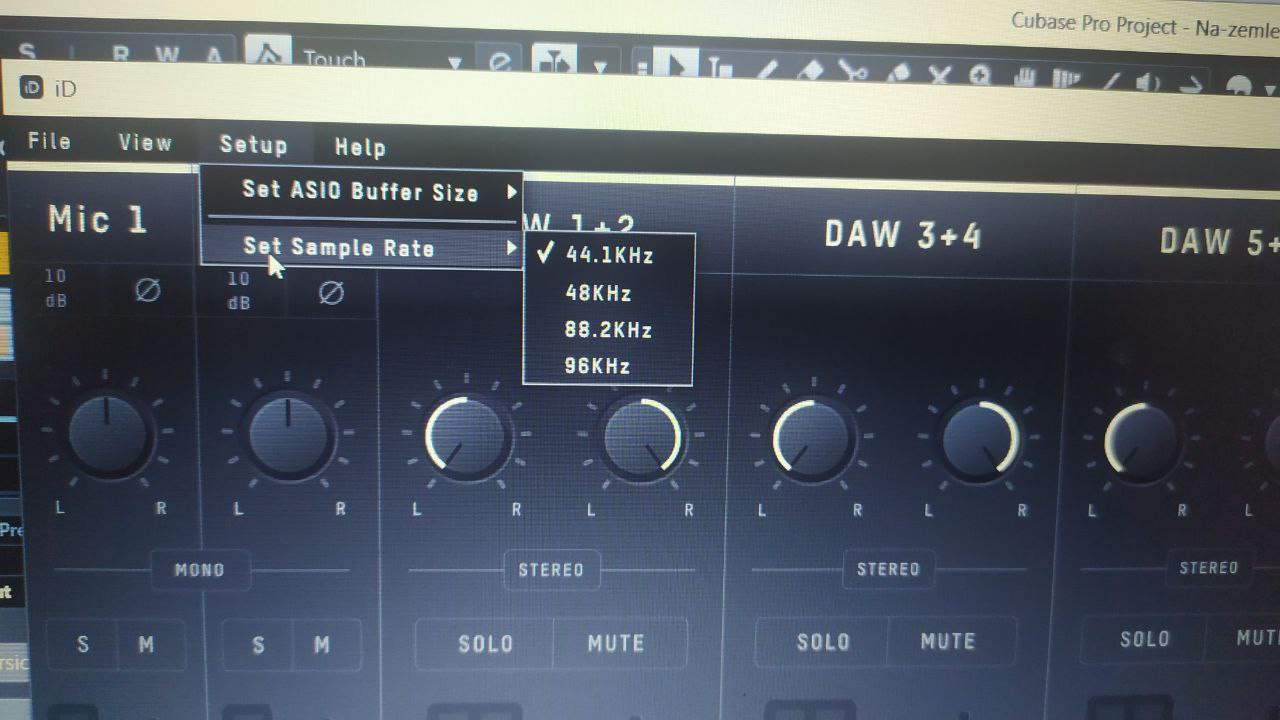Select the checked 44.1KHz sample rate
The width and height of the screenshot is (1280, 720).
click(608, 255)
